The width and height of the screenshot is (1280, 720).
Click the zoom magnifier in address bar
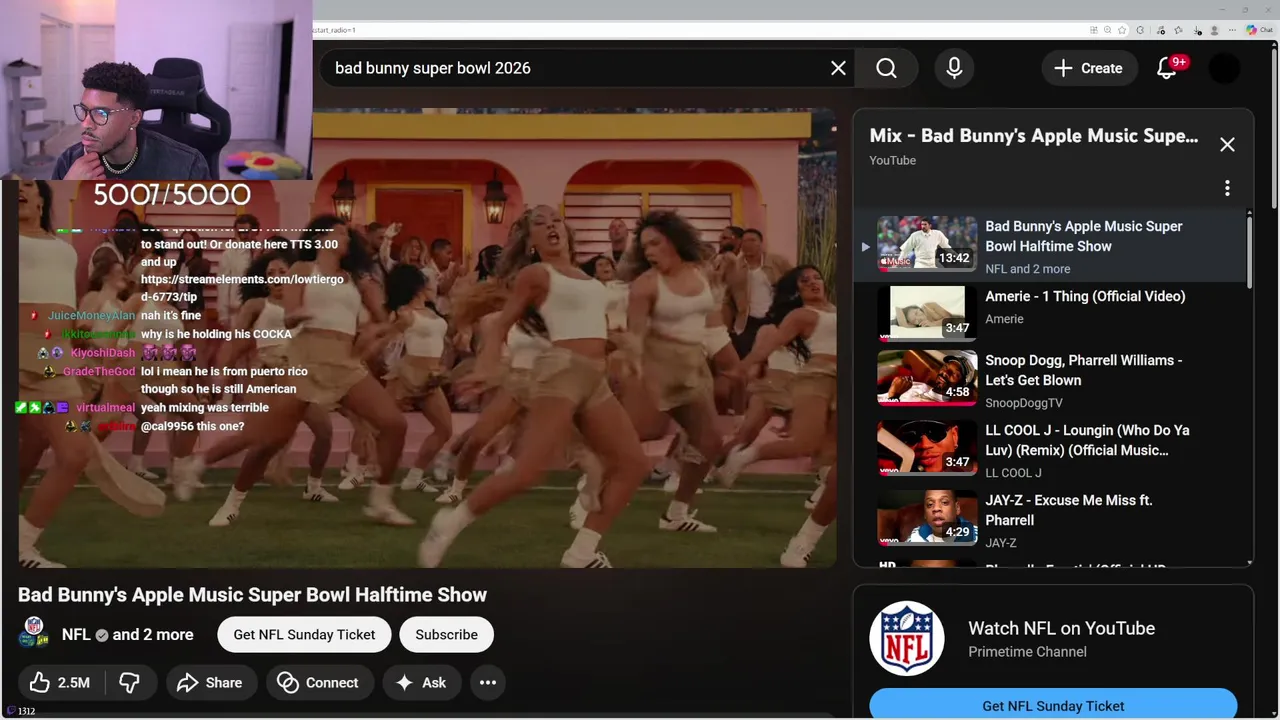[x=1108, y=30]
